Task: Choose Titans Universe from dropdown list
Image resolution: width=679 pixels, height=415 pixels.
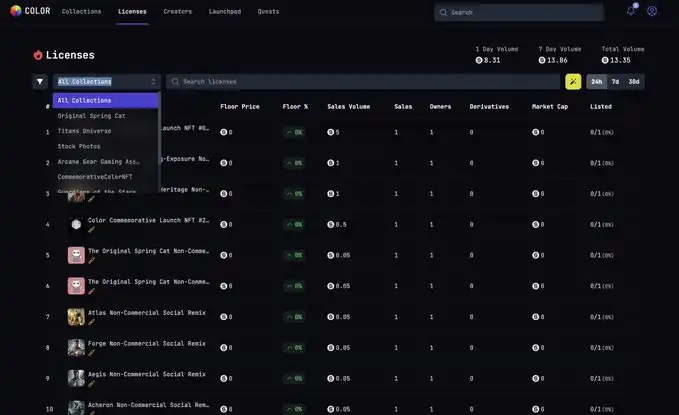Action: (x=85, y=131)
